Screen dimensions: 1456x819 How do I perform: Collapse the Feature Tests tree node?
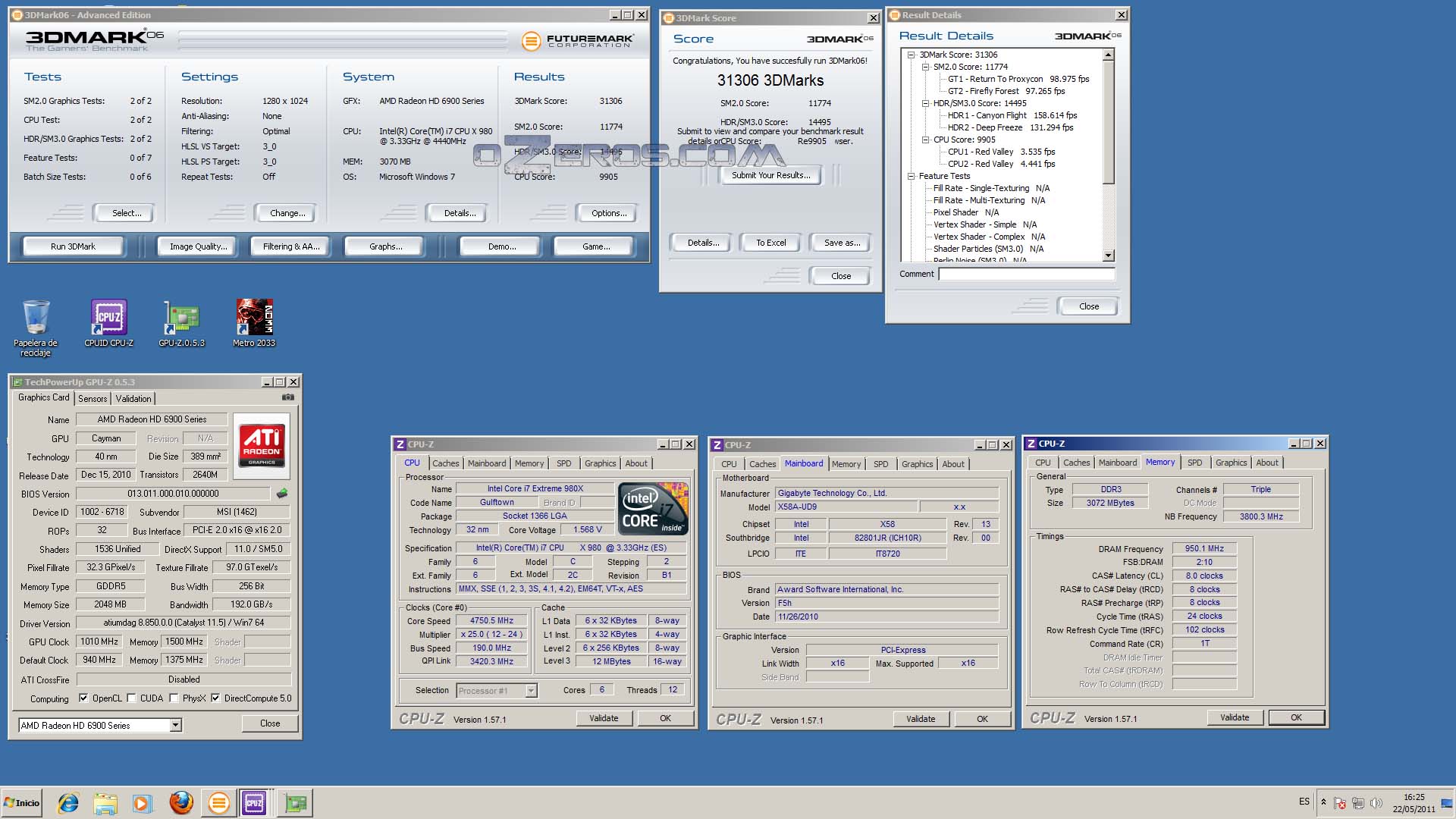click(x=911, y=176)
